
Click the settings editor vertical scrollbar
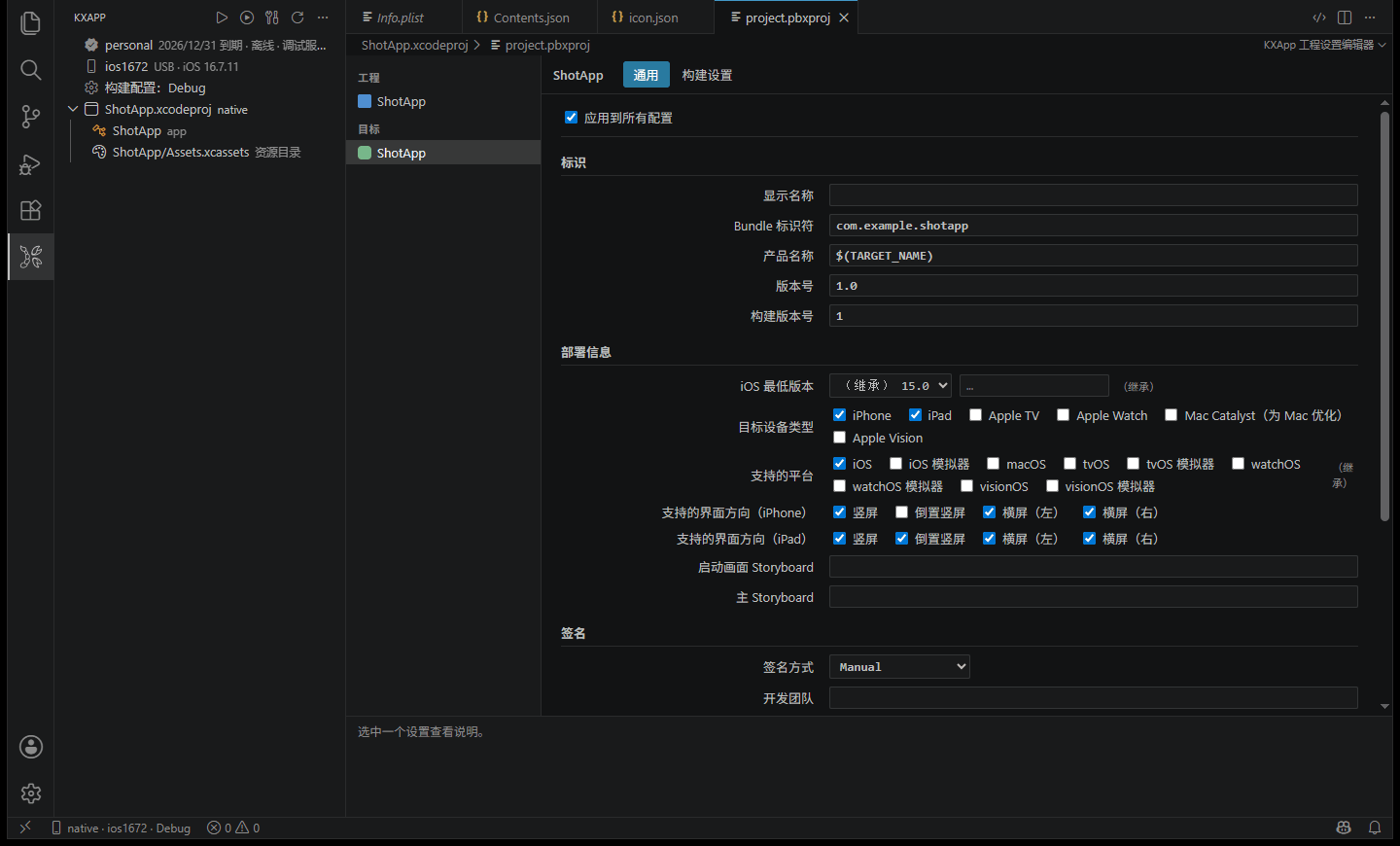[1384, 316]
